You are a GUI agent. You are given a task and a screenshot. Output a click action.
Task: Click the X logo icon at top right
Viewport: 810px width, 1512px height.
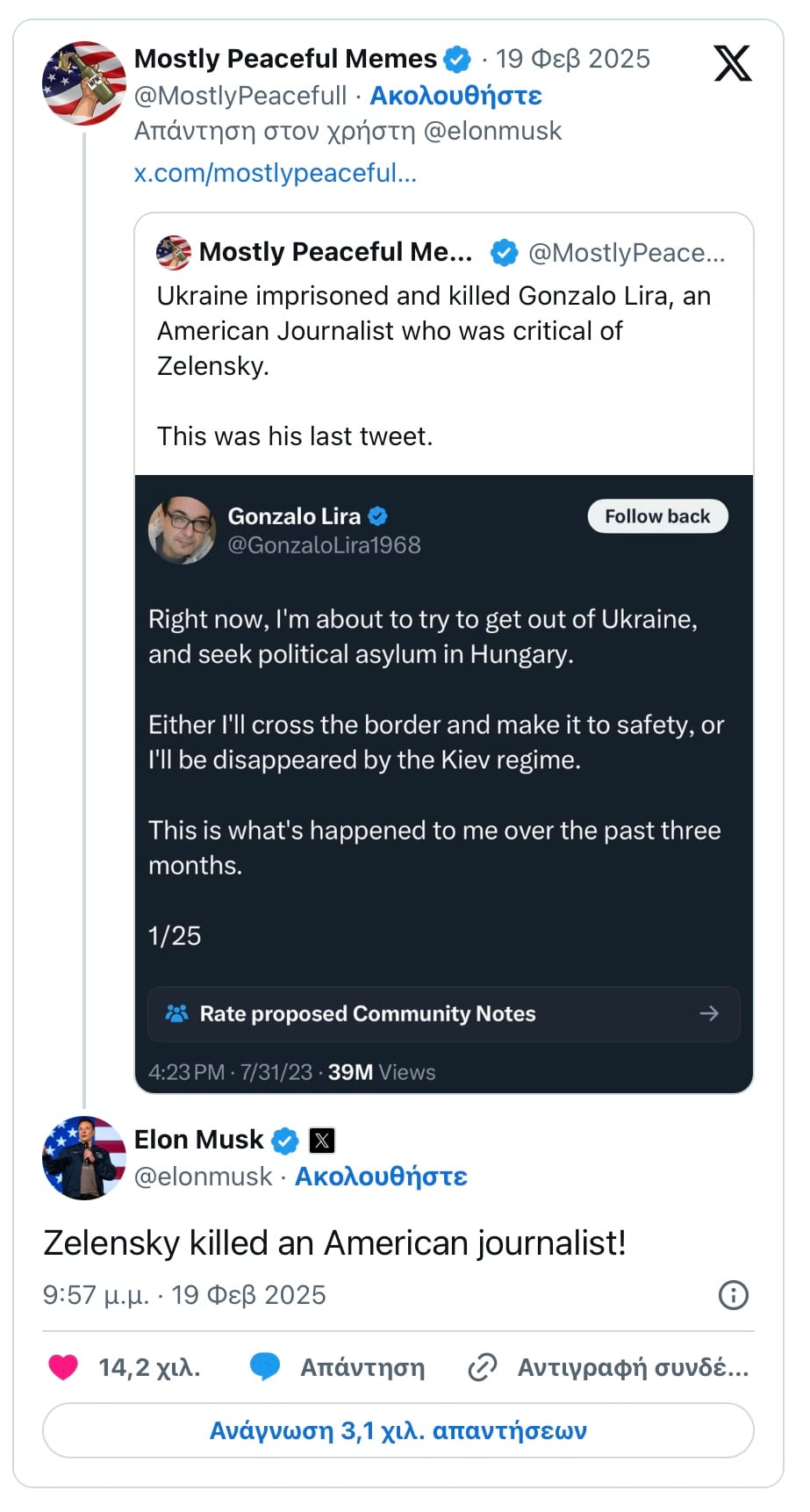click(732, 63)
